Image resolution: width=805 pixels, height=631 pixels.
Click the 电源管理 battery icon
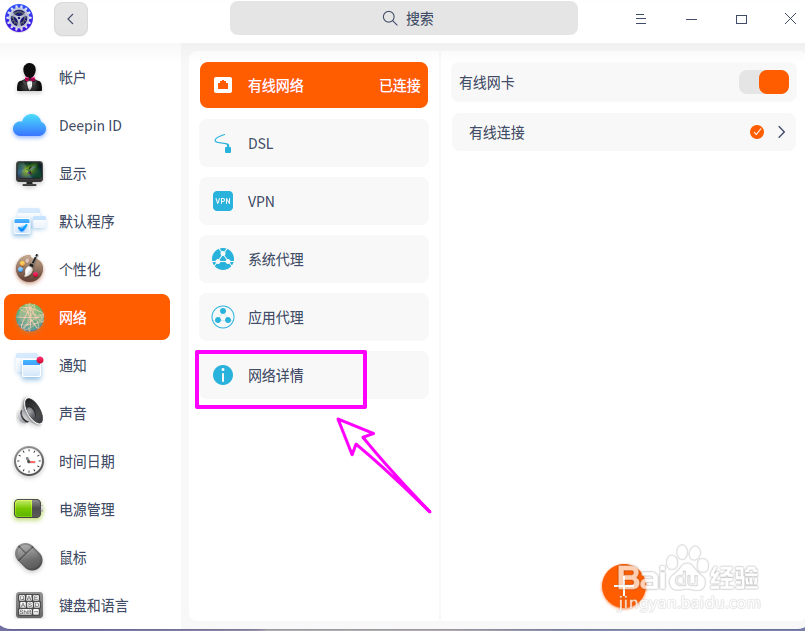pos(28,509)
